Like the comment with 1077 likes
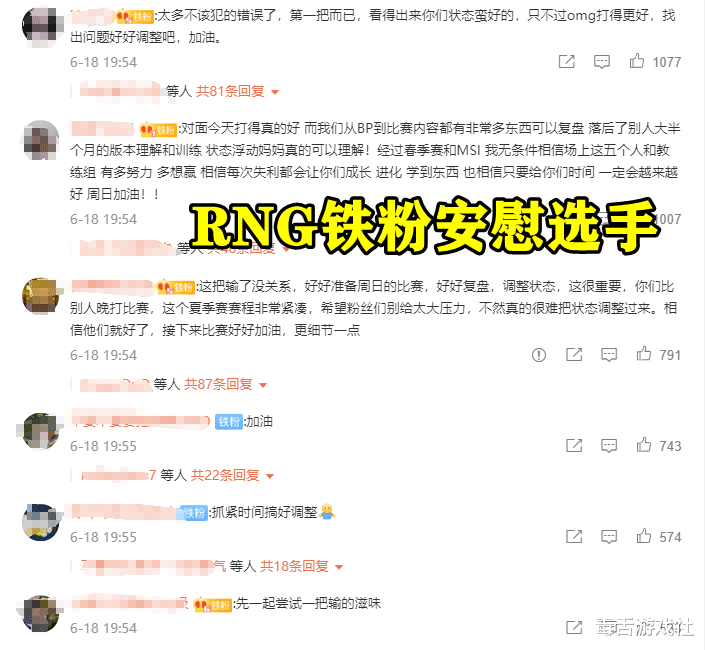The width and height of the screenshot is (705, 650). 637,61
